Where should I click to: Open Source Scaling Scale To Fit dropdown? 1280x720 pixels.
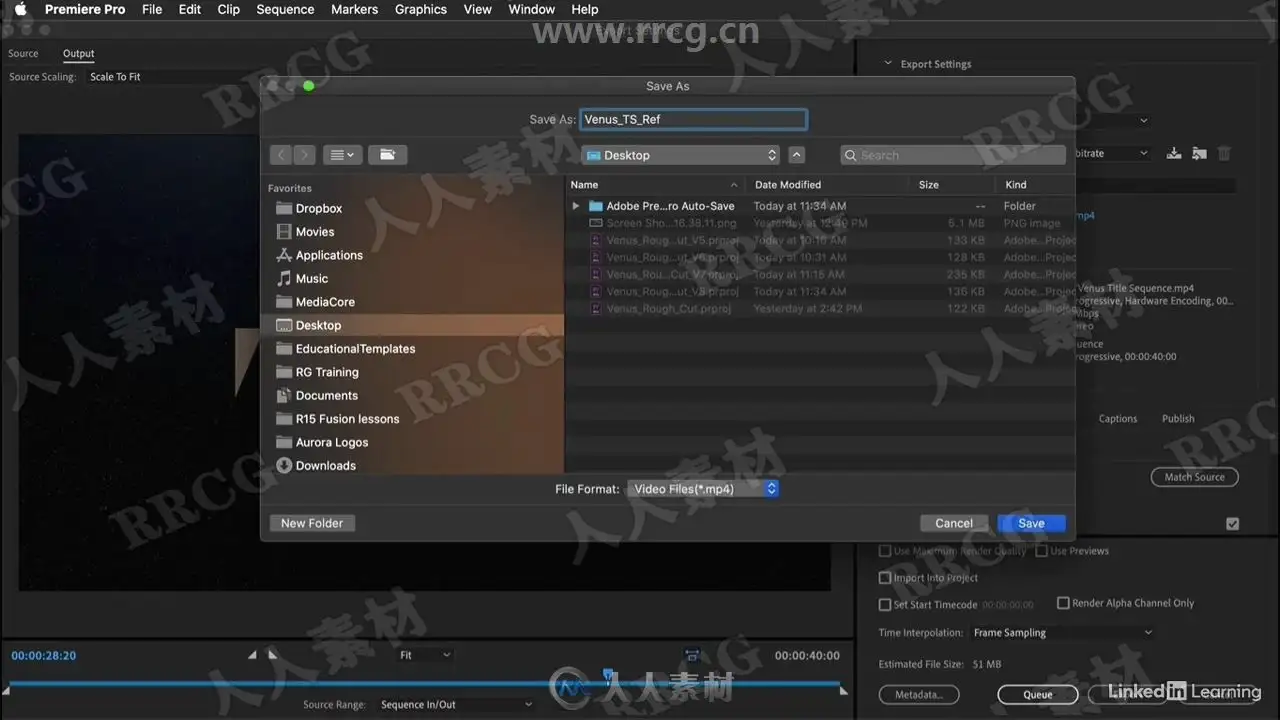(115, 77)
